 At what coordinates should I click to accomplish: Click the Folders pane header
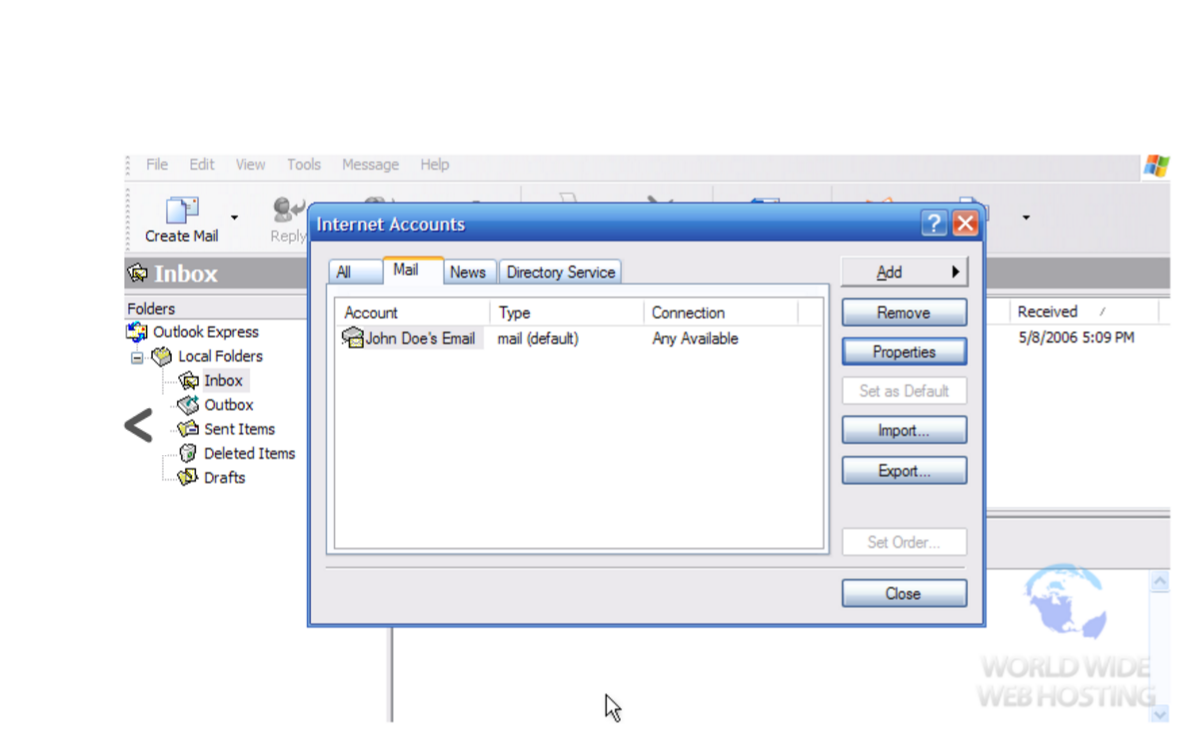point(216,309)
